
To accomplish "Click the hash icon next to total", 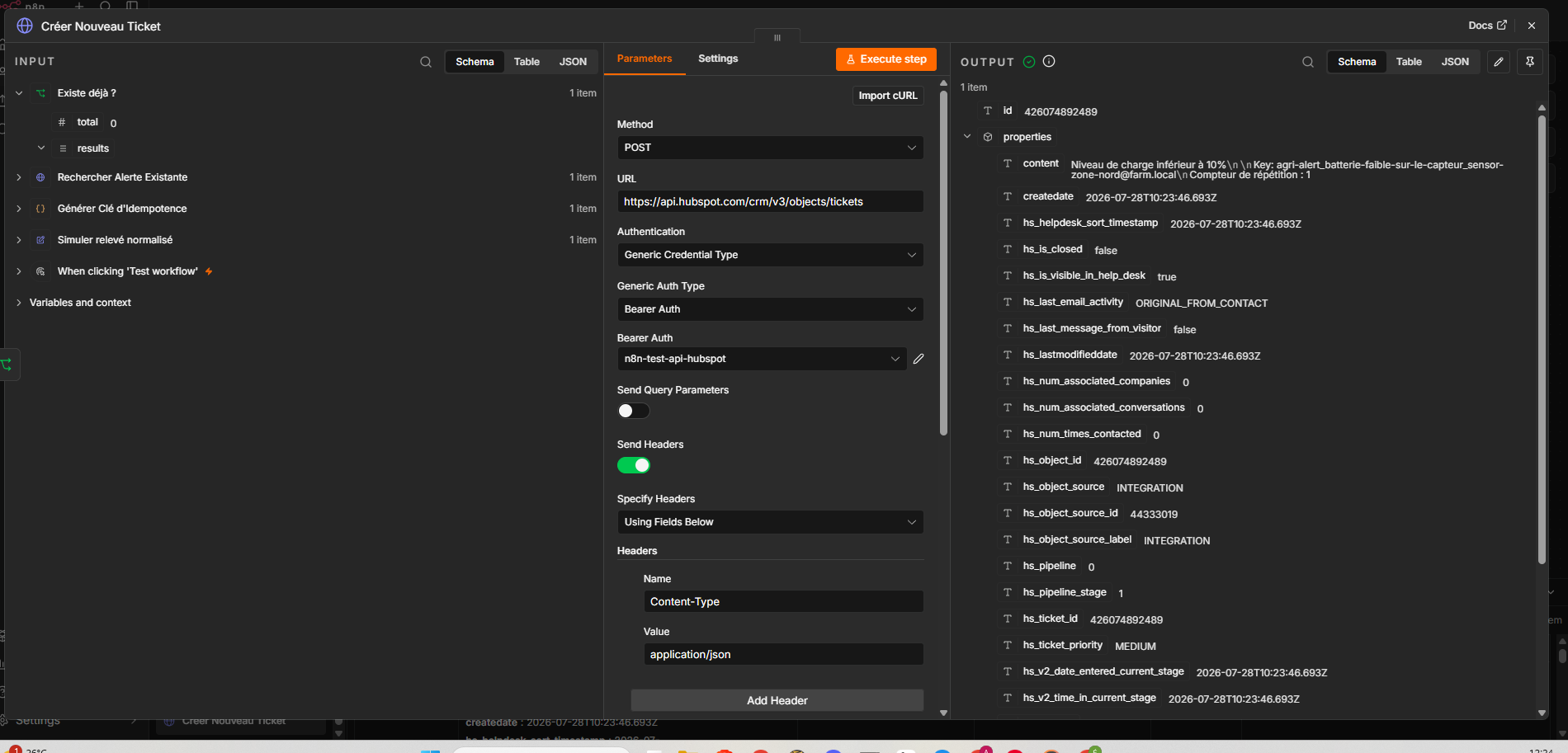I will click(62, 122).
